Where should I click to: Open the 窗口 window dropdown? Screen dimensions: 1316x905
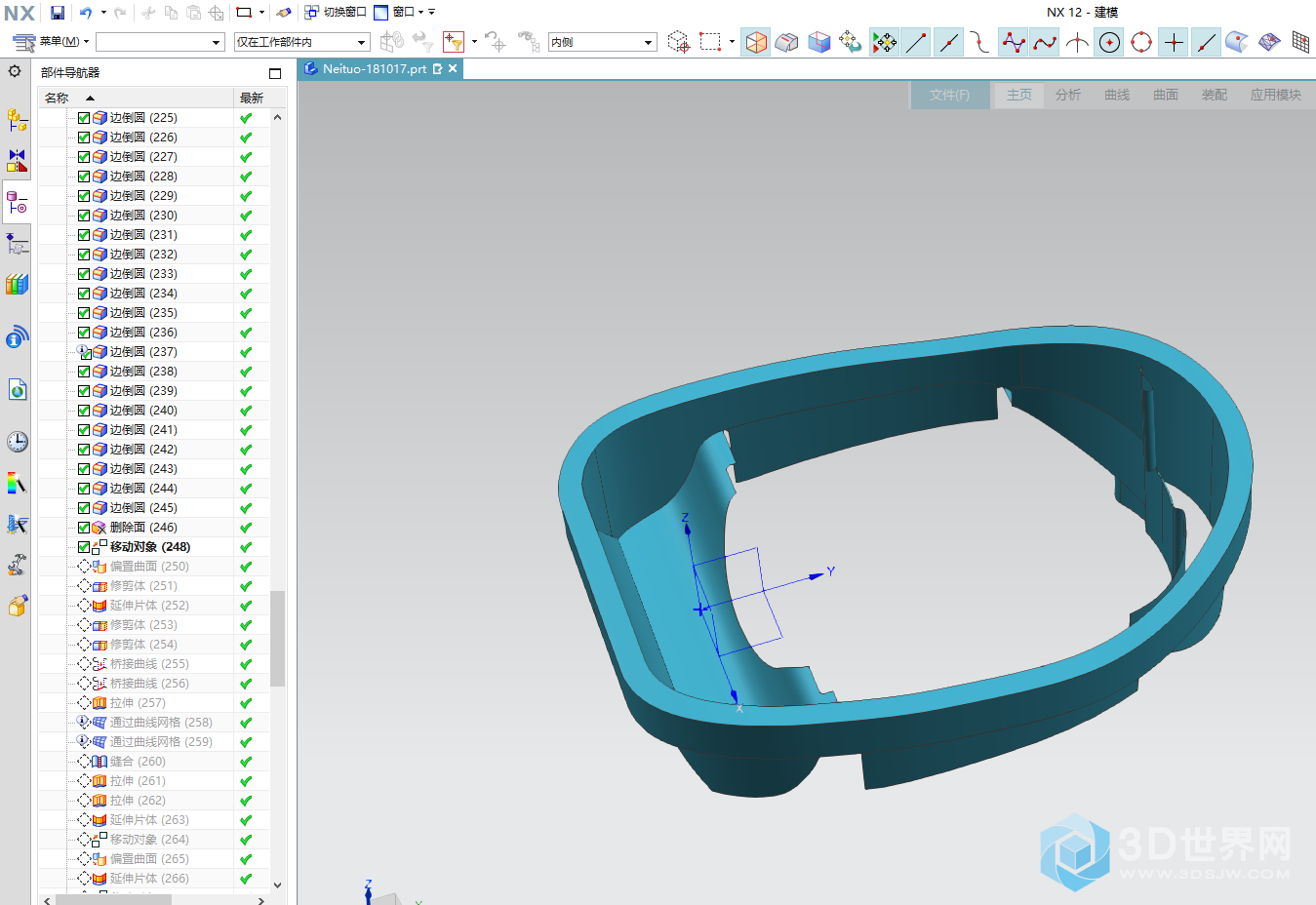(x=399, y=13)
